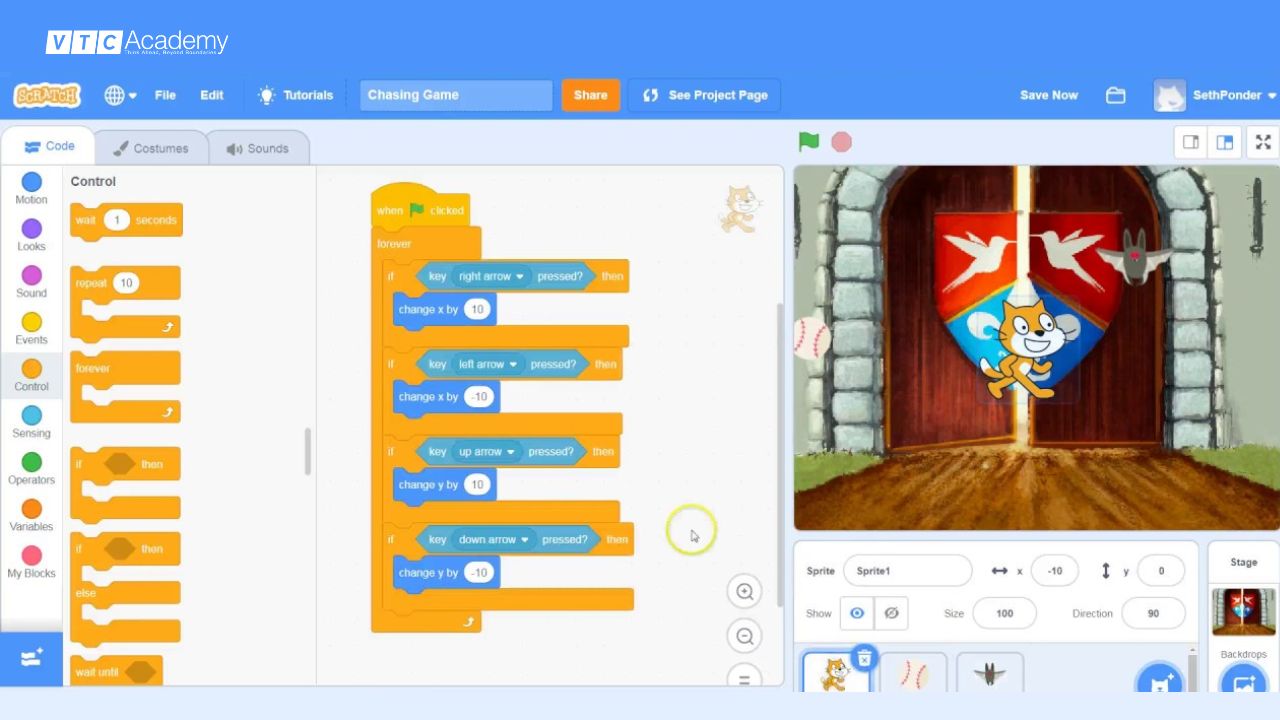Select the Motion blocks category
1280x720 pixels.
click(x=30, y=190)
